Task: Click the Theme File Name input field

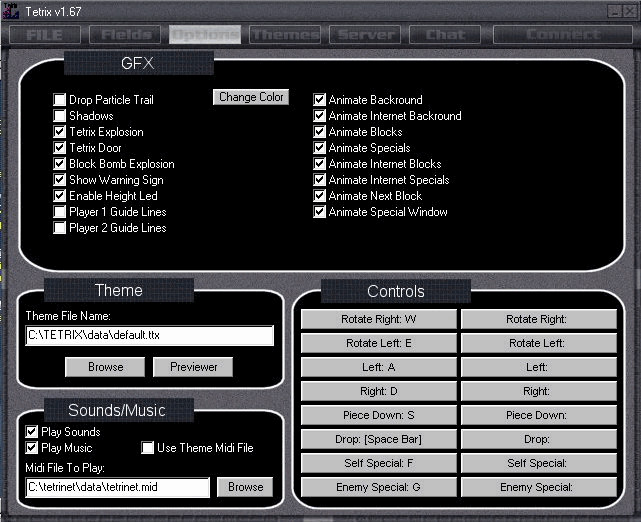Action: pos(149,335)
